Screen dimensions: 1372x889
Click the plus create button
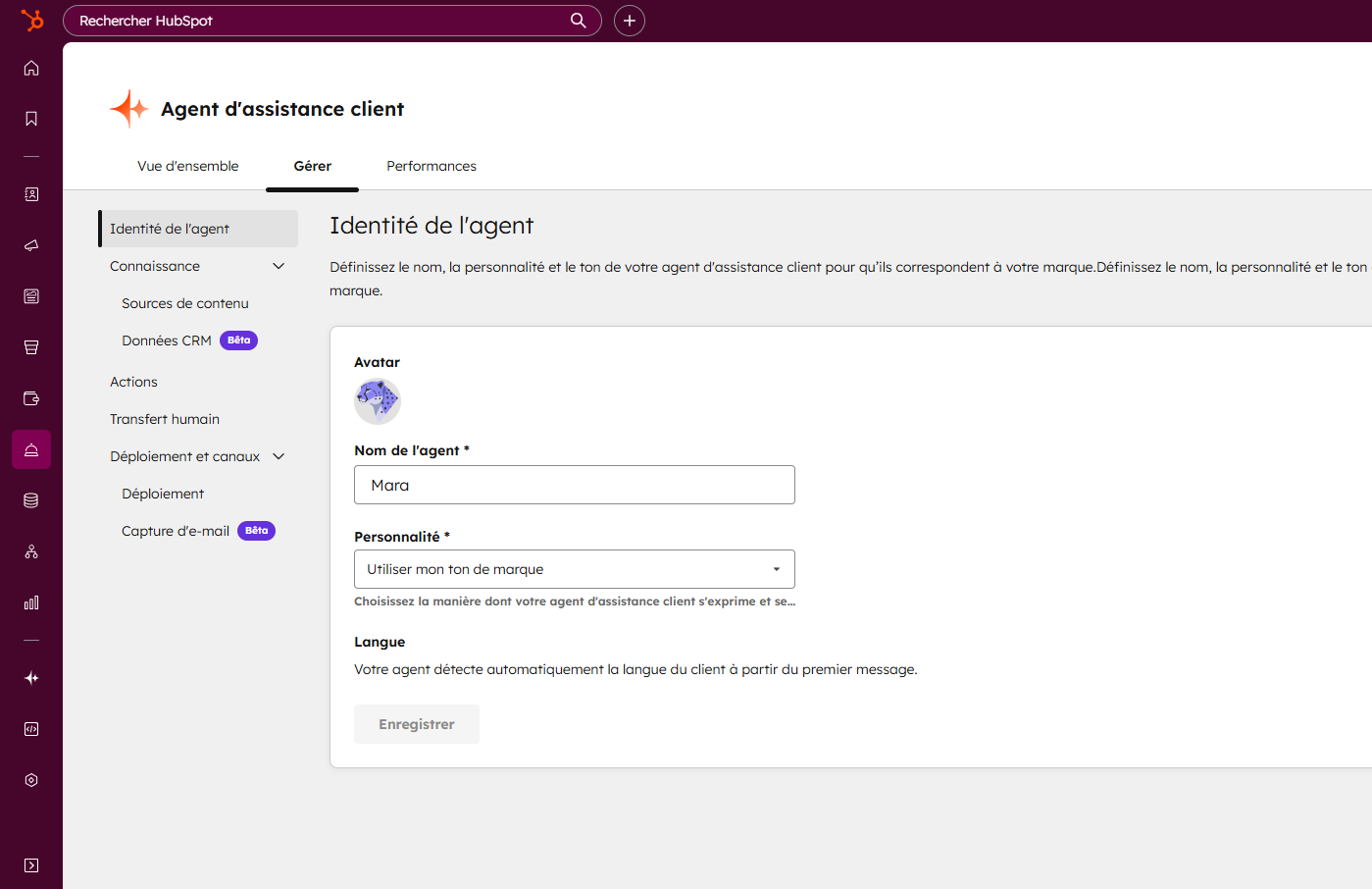(630, 21)
